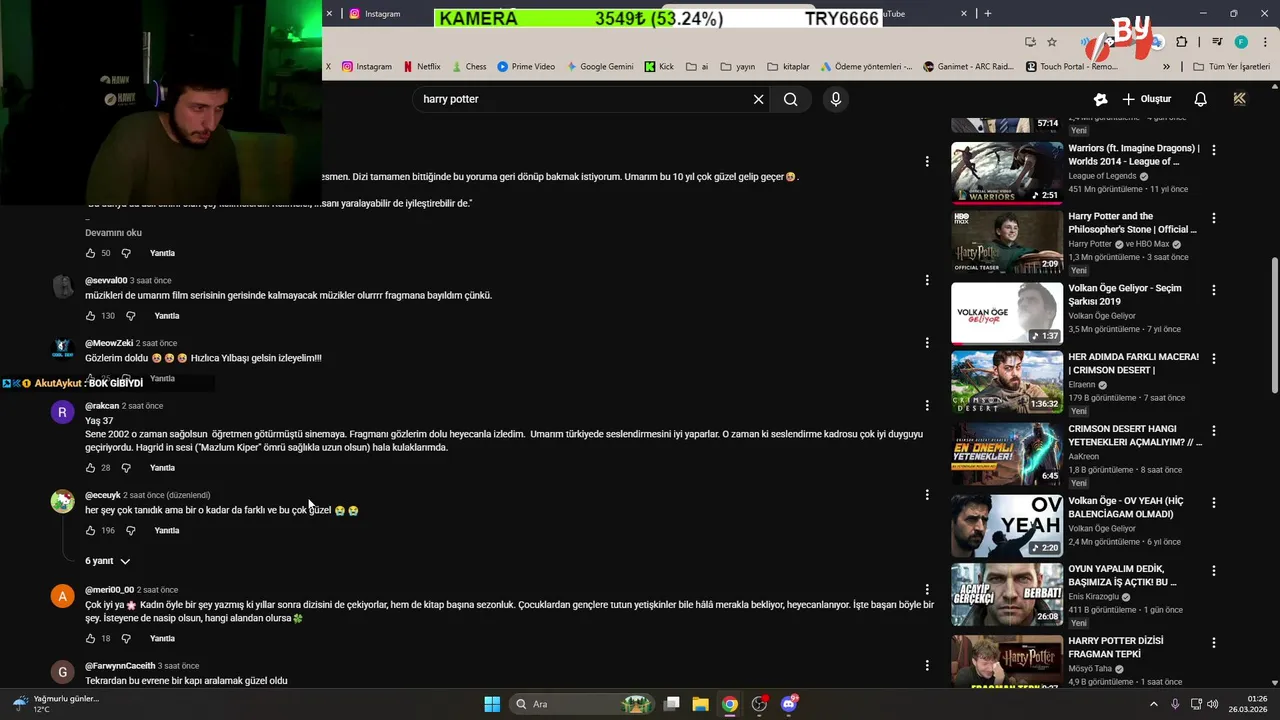The image size is (1280, 720).
Task: Open the kitaplar bookmark folder
Action: [x=788, y=67]
